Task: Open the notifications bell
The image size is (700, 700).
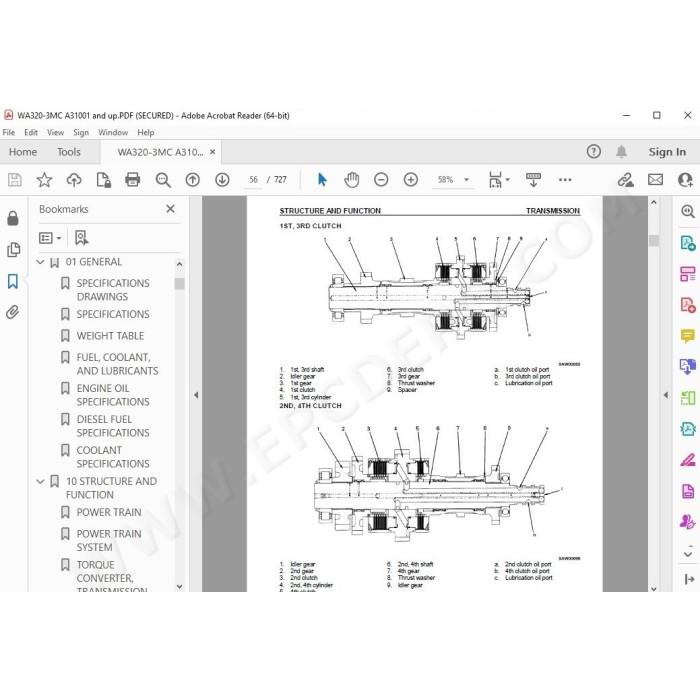Action: [x=621, y=152]
